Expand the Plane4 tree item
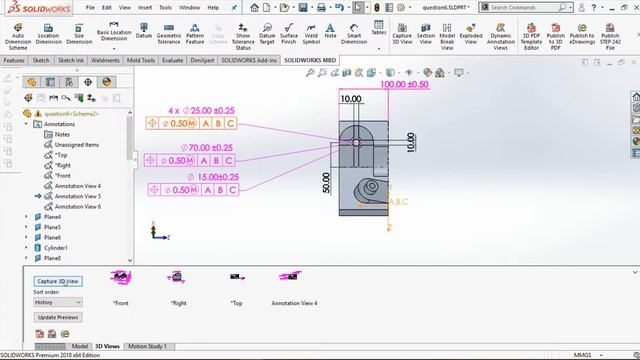The height and width of the screenshot is (360, 640). coord(26,217)
